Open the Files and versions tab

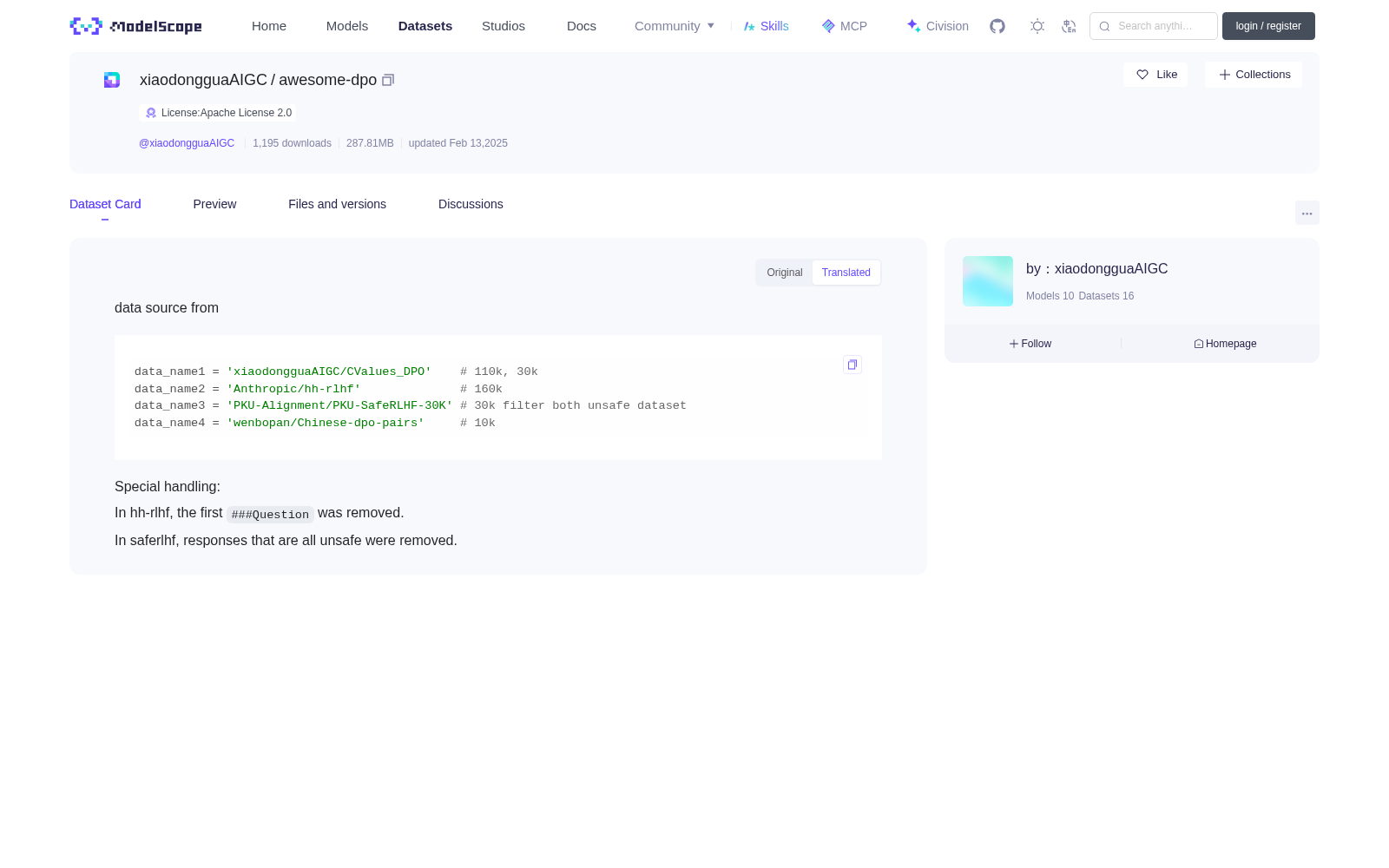(x=337, y=204)
